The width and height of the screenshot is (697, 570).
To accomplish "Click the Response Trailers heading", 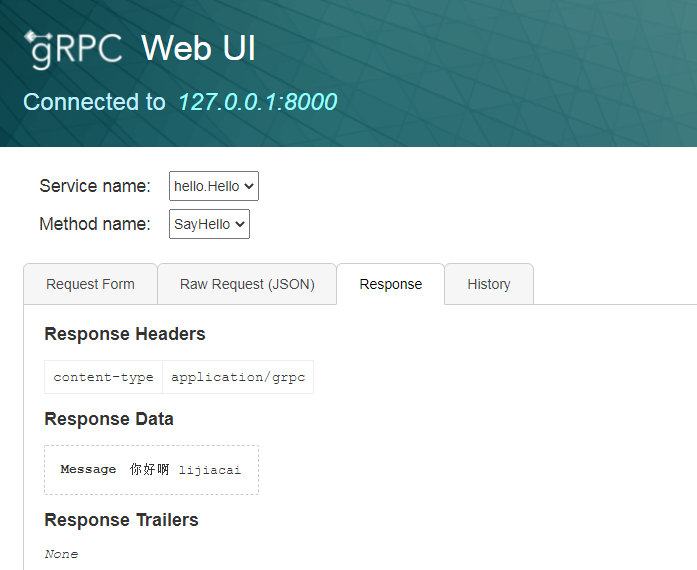I will click(121, 520).
